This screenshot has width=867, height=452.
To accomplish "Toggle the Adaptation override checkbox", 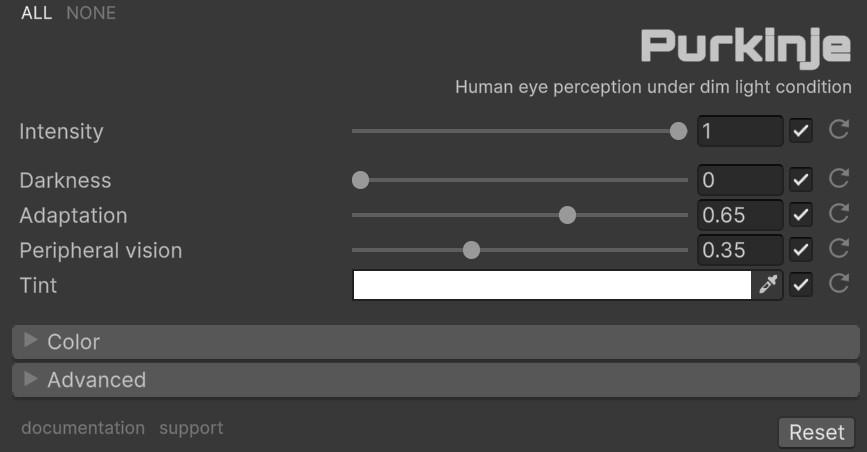I will click(x=801, y=215).
